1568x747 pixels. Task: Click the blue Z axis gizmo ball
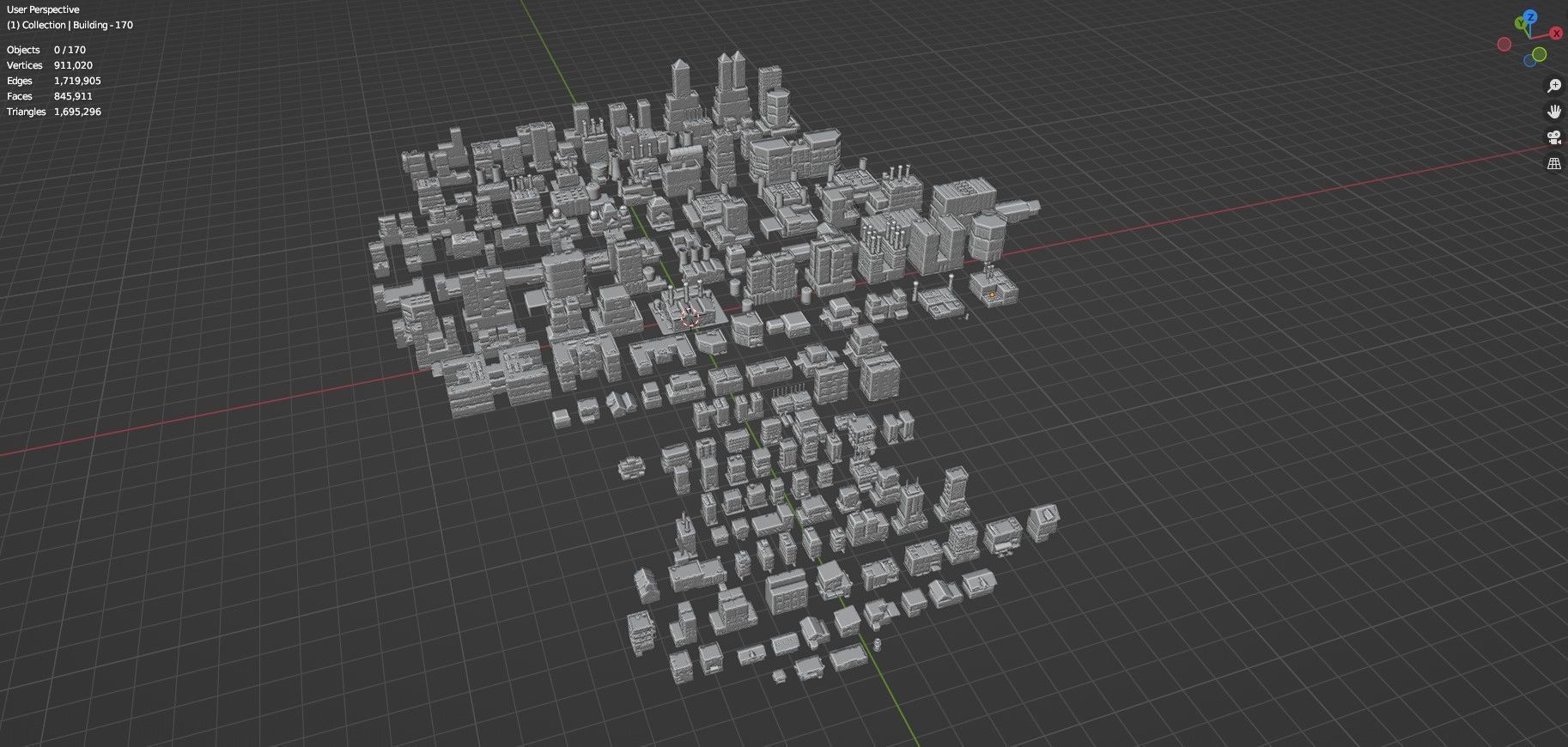point(1530,16)
